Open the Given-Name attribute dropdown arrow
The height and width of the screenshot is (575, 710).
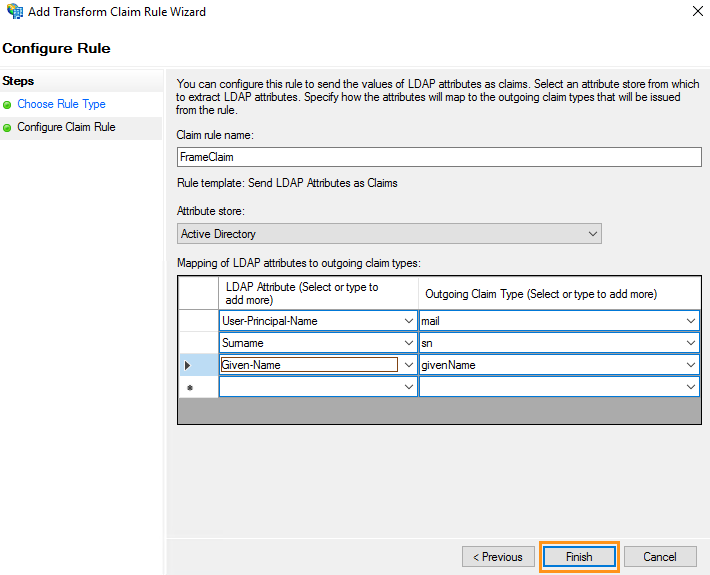click(408, 365)
